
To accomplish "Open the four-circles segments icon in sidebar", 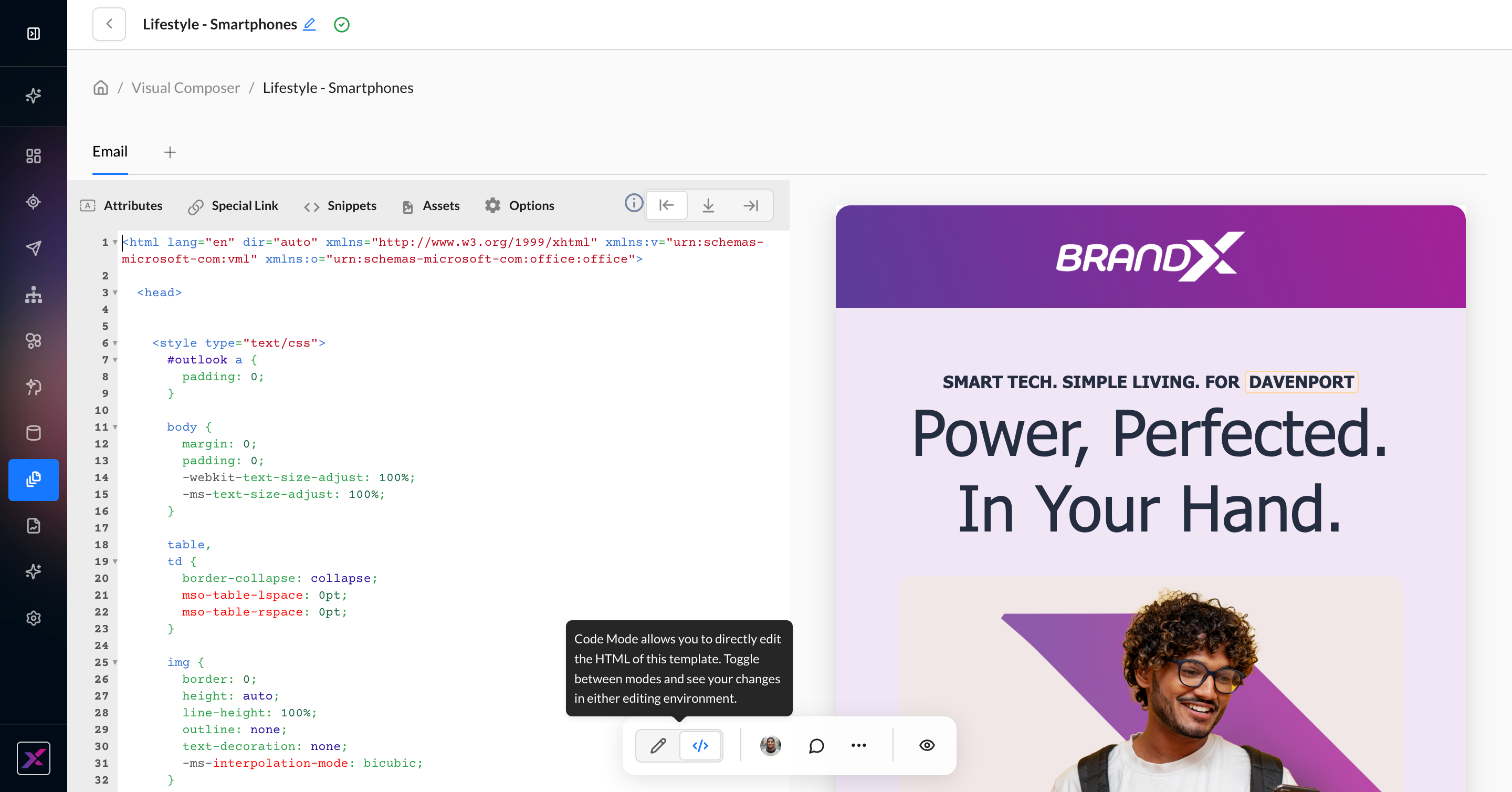I will [x=34, y=340].
